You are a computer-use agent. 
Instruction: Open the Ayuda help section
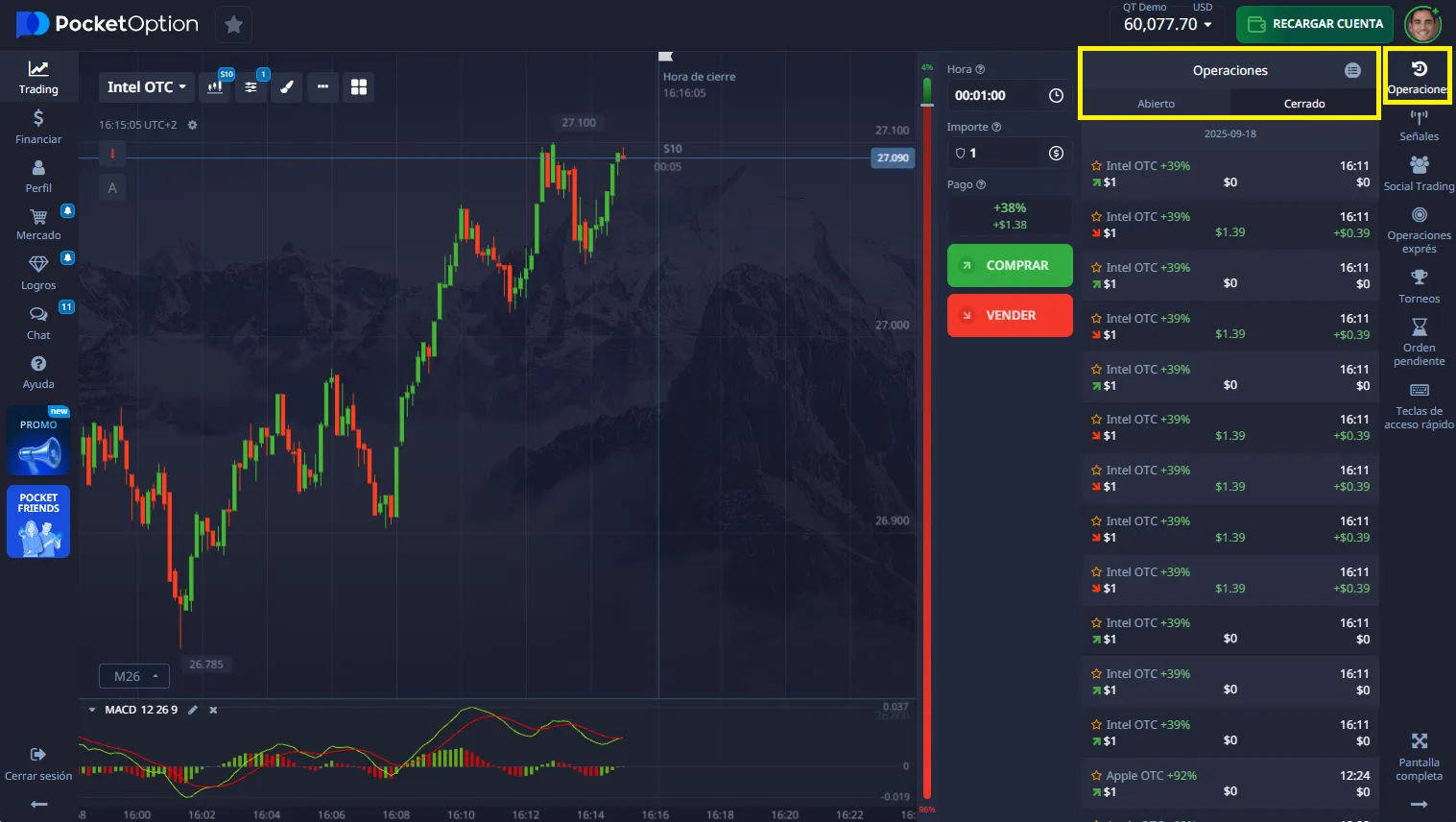coord(38,373)
